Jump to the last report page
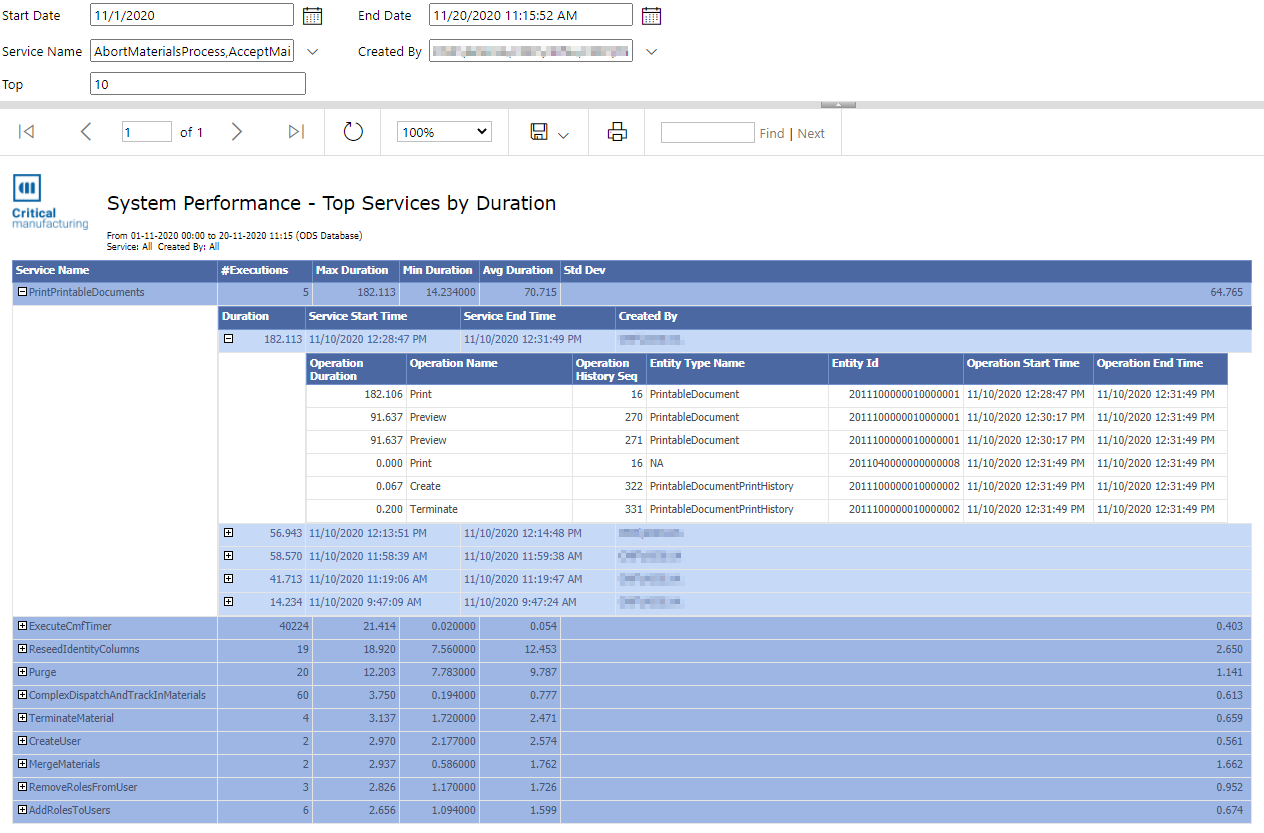This screenshot has width=1264, height=833. point(296,132)
